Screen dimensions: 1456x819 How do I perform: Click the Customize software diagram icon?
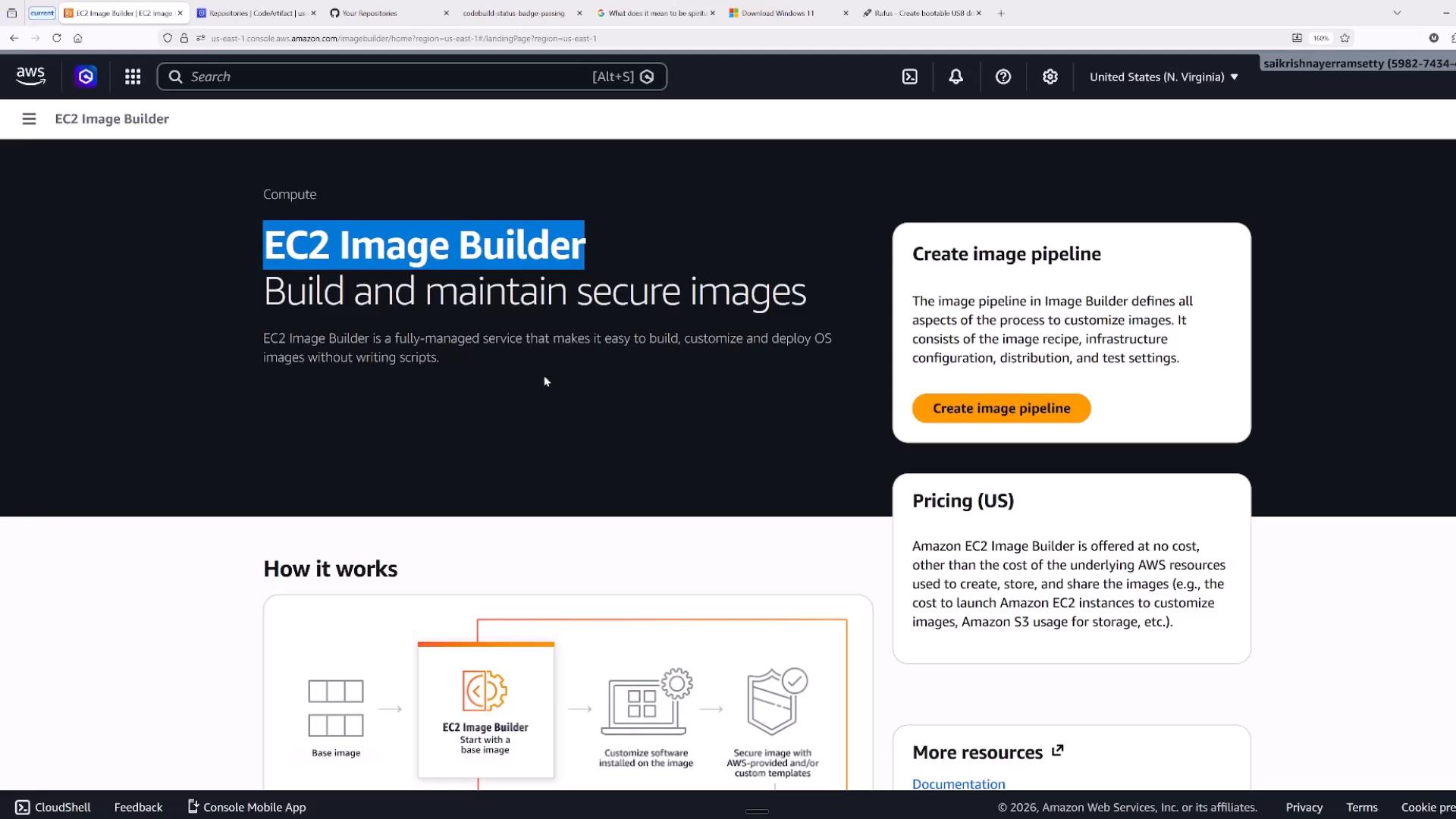pos(647,701)
